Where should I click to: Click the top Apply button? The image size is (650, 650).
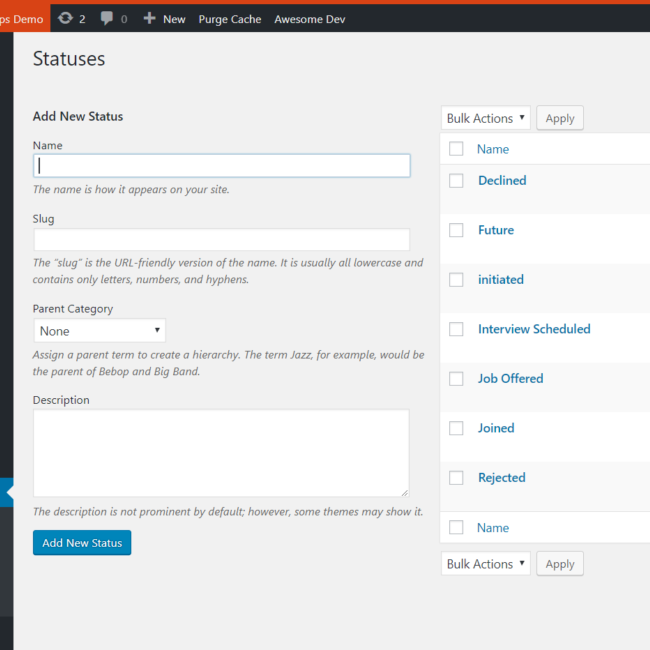click(560, 118)
